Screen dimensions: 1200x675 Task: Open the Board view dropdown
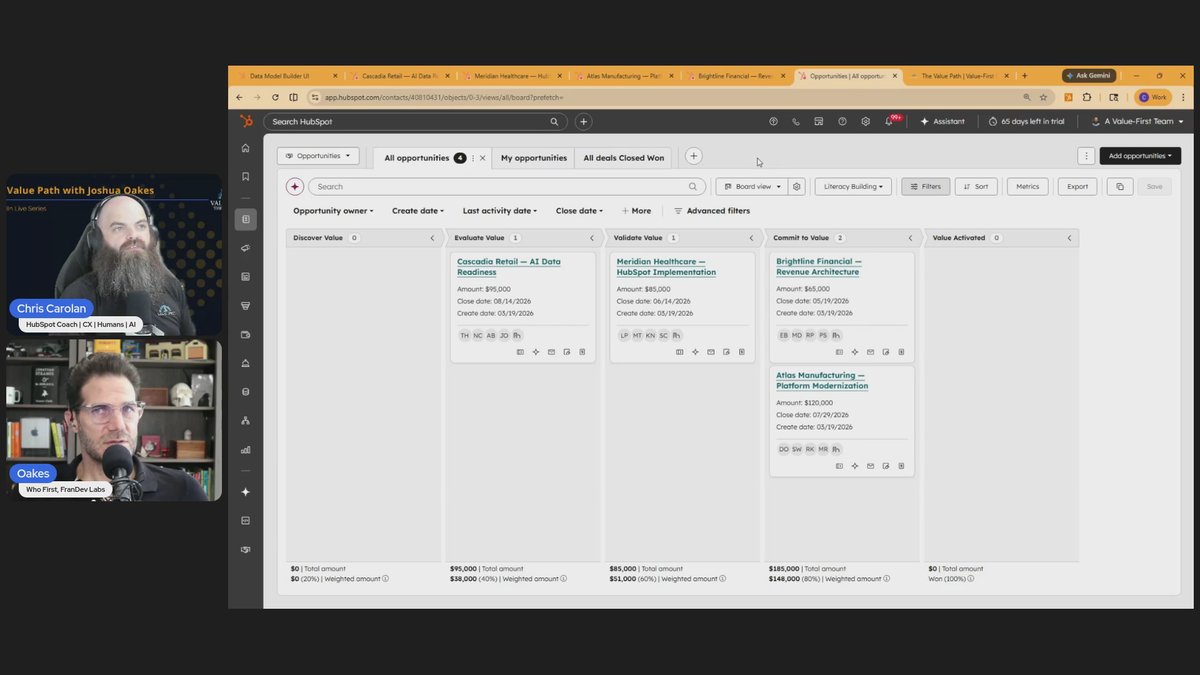click(x=751, y=186)
